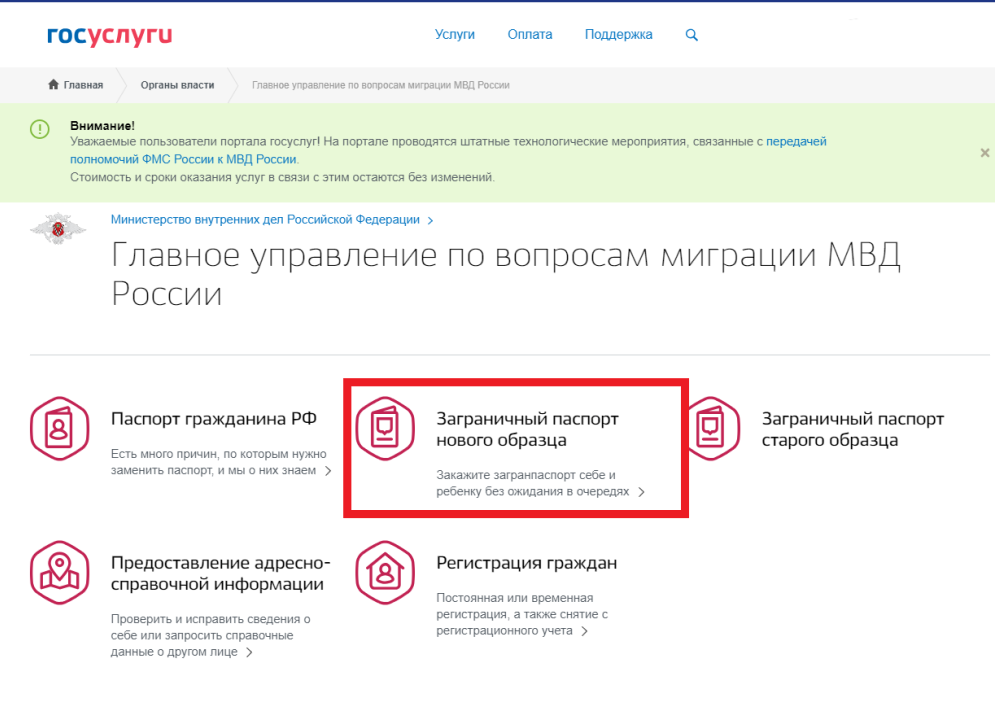Screen dimensions: 995x702
Task: Click the address-reference map pin icon
Action: (x=60, y=572)
